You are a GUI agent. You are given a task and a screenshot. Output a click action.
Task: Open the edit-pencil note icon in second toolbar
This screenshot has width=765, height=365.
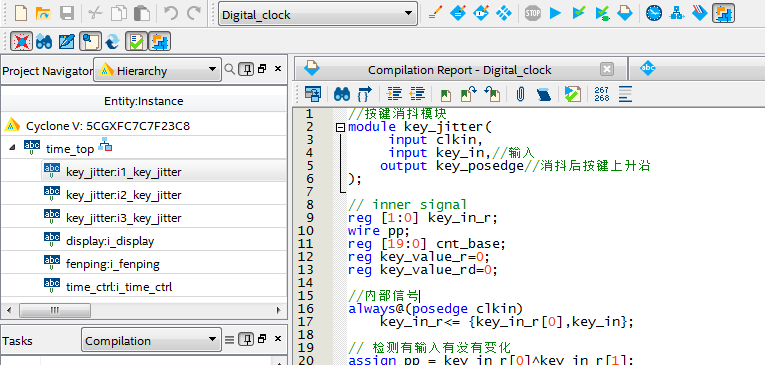67,41
